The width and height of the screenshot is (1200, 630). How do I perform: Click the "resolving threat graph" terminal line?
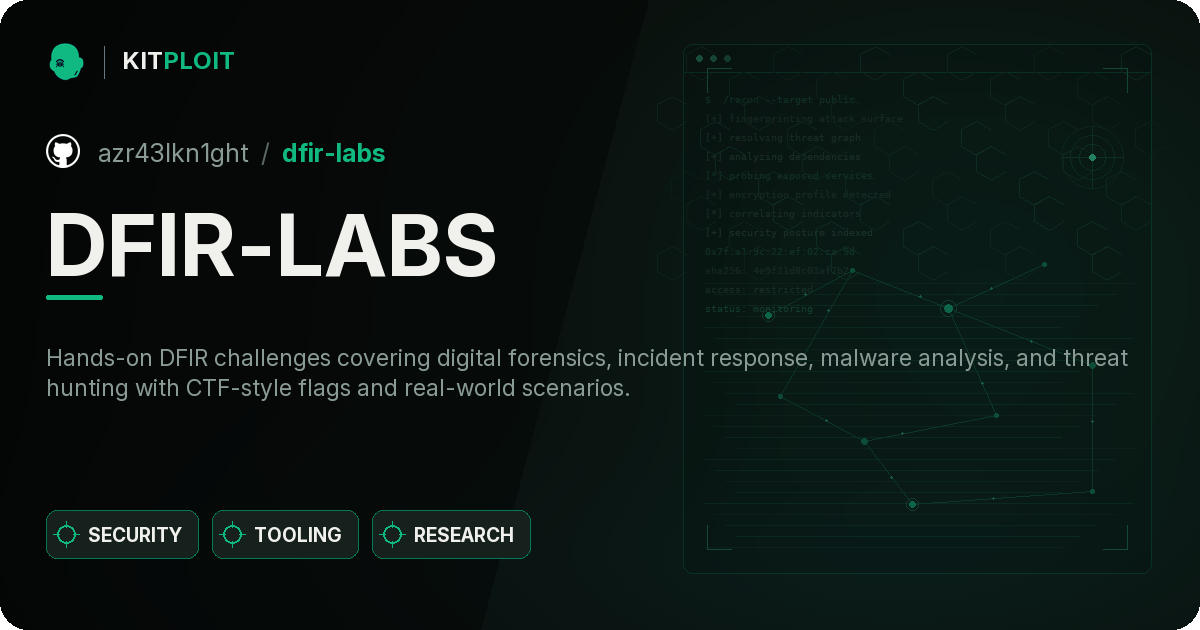[x=783, y=138]
